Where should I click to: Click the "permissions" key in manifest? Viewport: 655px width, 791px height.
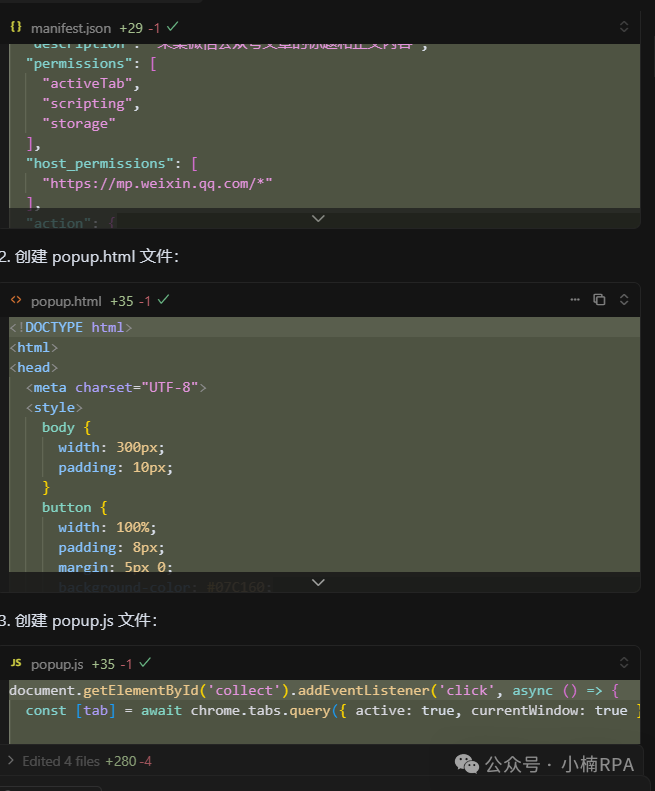79,64
